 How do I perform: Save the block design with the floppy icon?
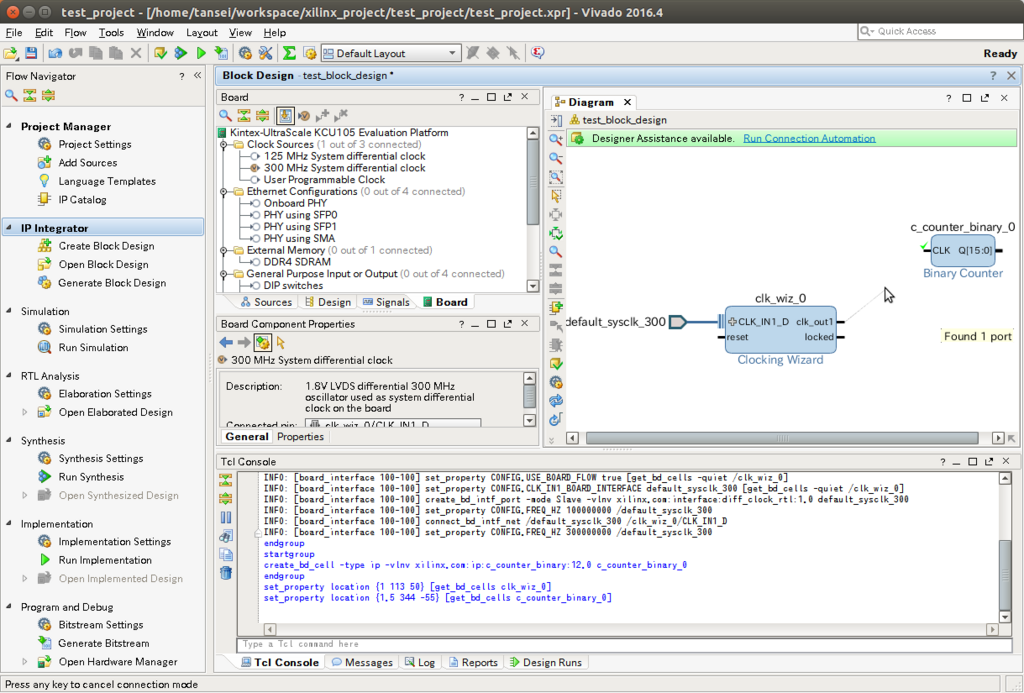(x=31, y=54)
